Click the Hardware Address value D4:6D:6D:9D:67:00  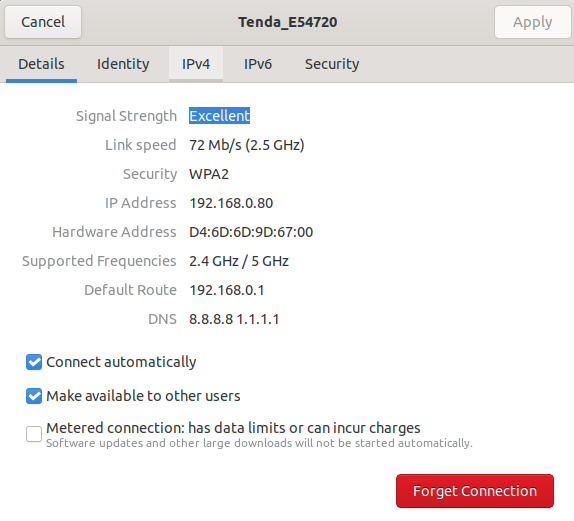coord(251,232)
